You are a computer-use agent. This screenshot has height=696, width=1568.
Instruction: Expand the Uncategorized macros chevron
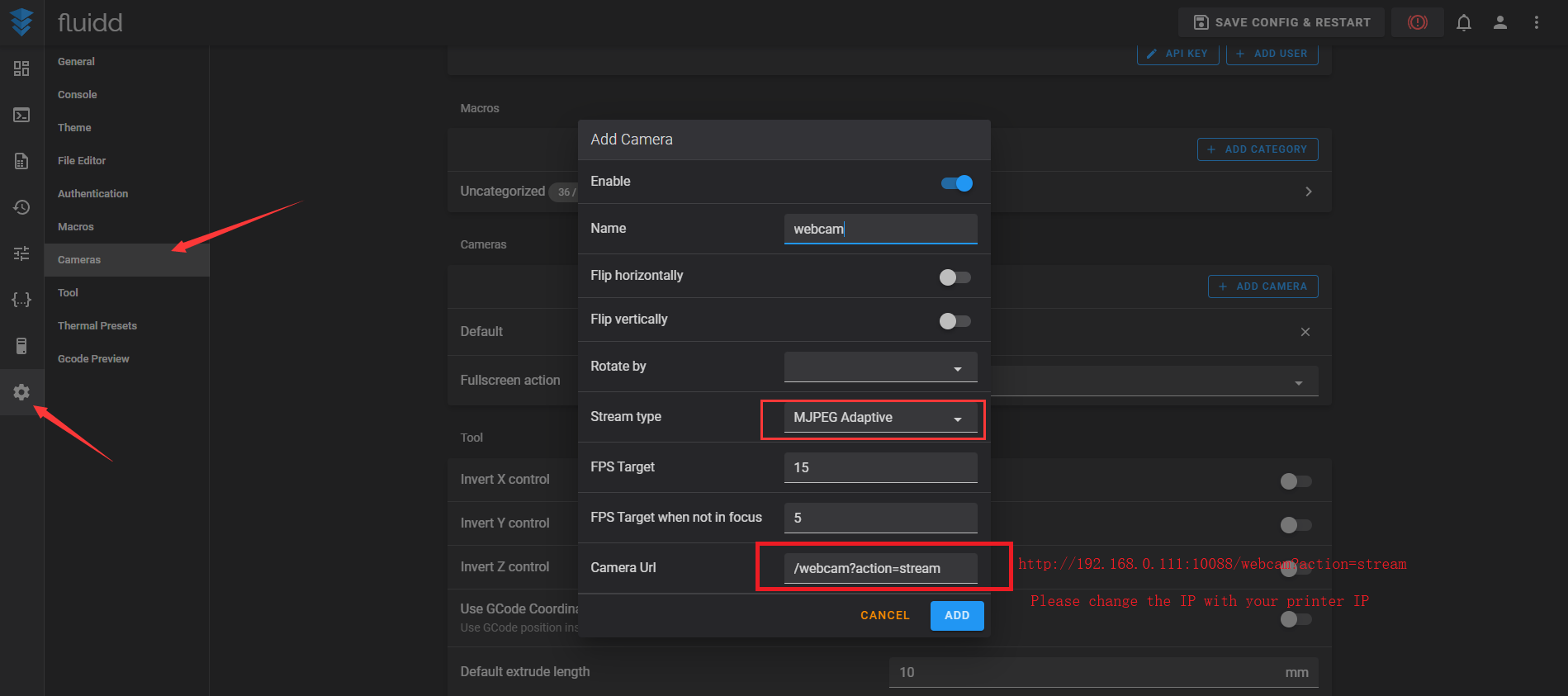click(1308, 192)
